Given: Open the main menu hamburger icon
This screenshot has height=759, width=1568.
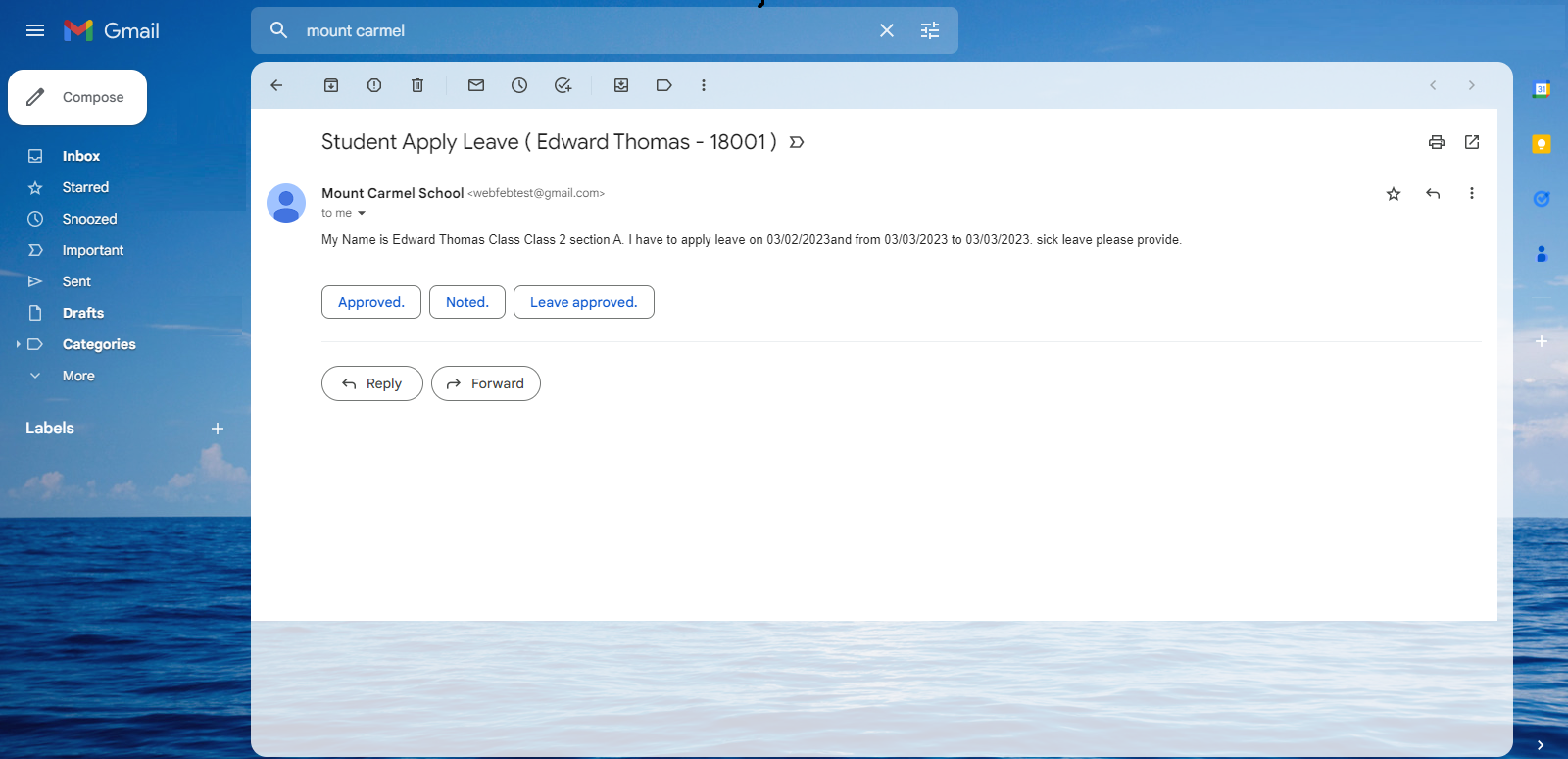Looking at the screenshot, I should click(x=35, y=30).
